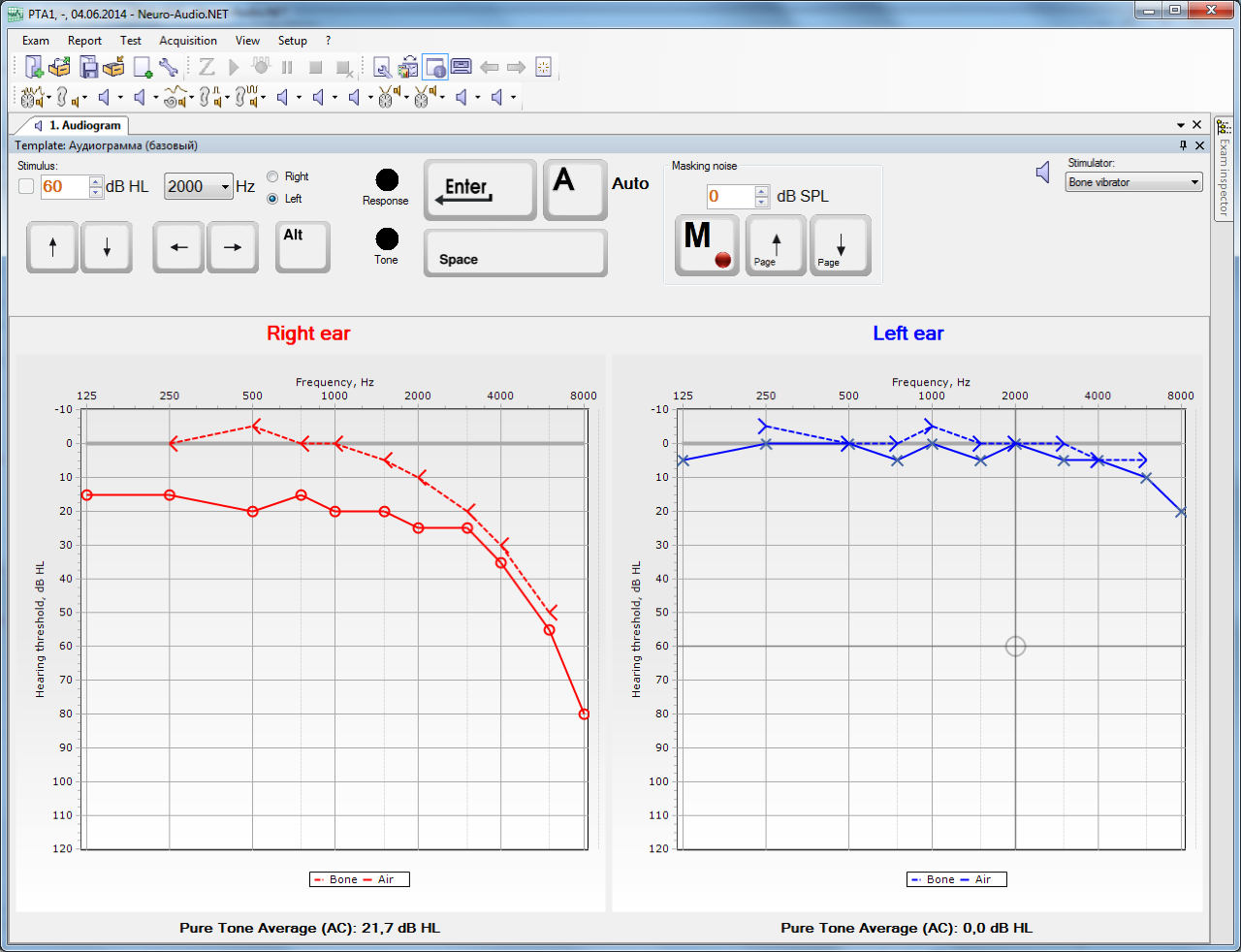Click the stimulus dB HL value field
The image size is (1241, 952).
[x=65, y=186]
